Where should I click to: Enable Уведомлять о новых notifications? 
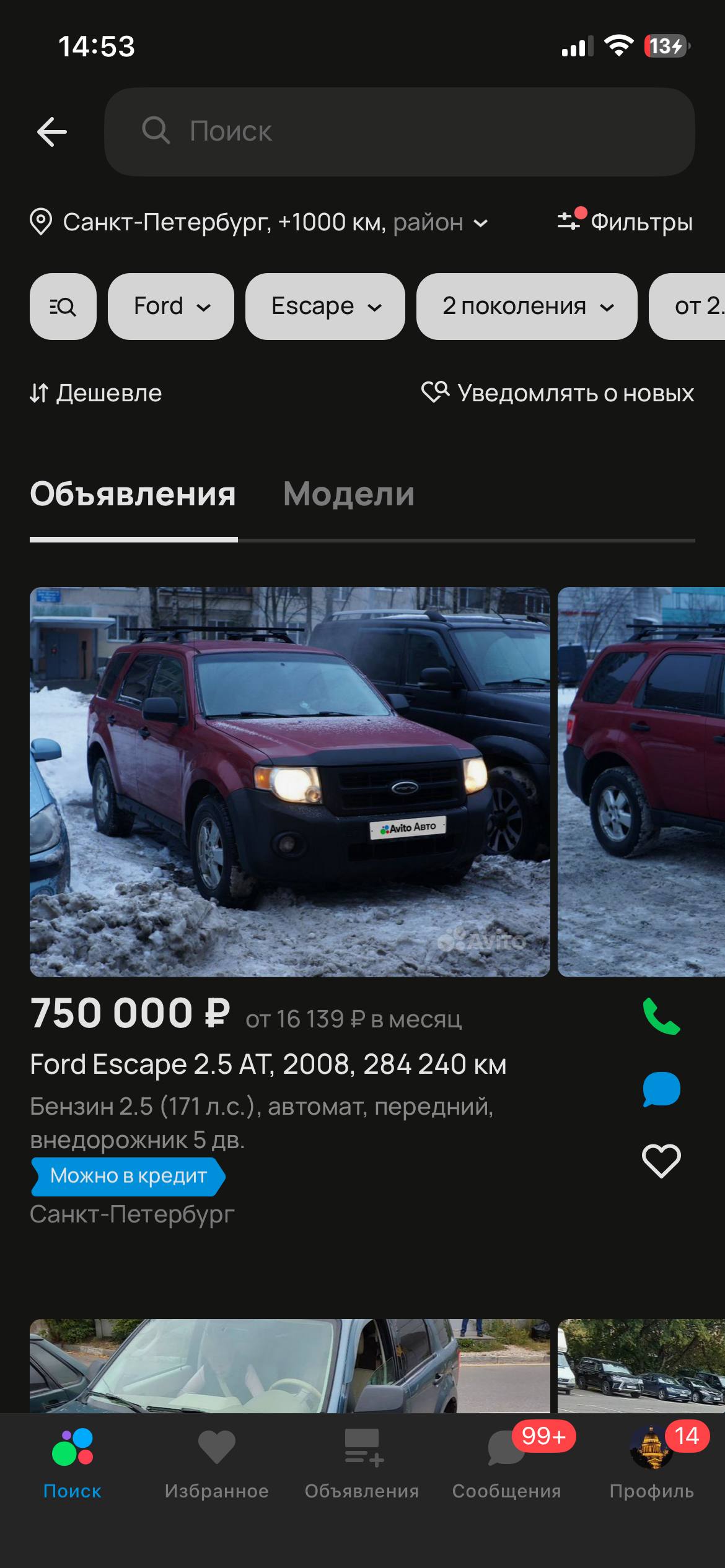point(558,393)
